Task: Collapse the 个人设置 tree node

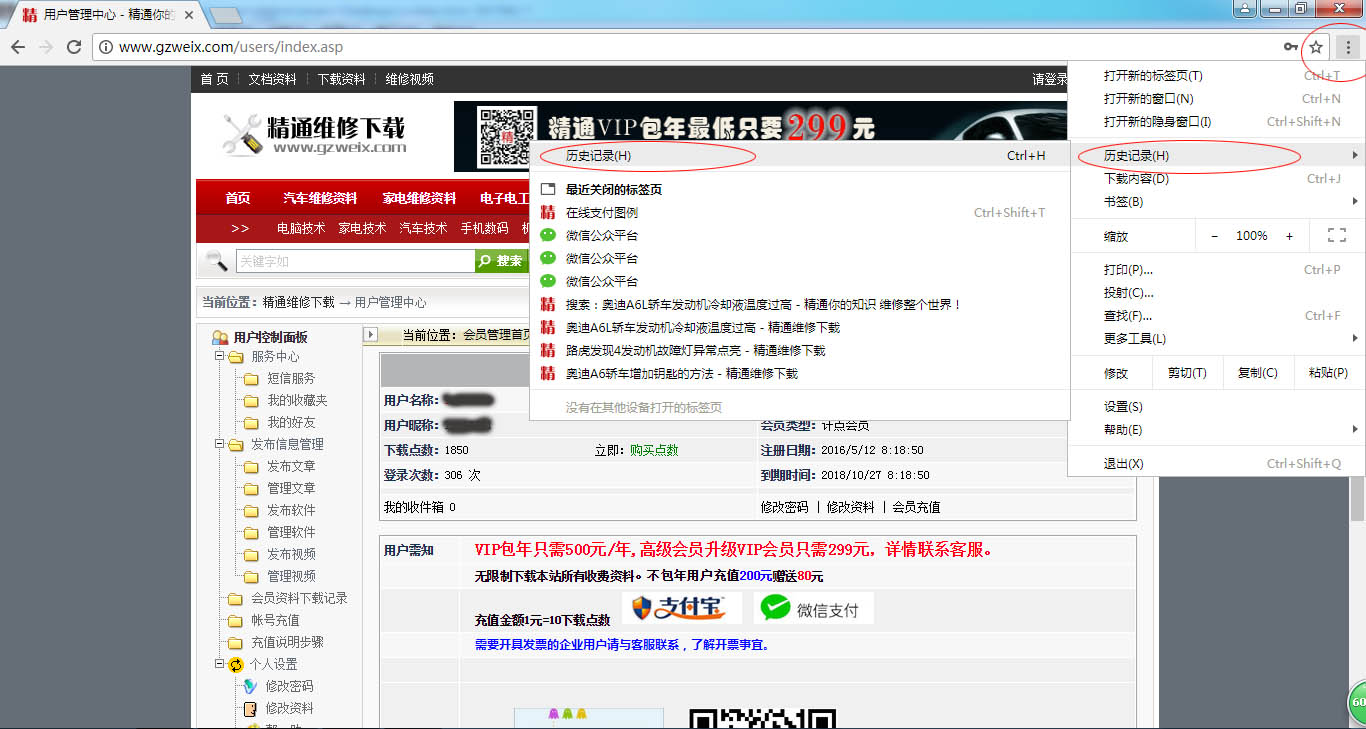Action: point(219,664)
